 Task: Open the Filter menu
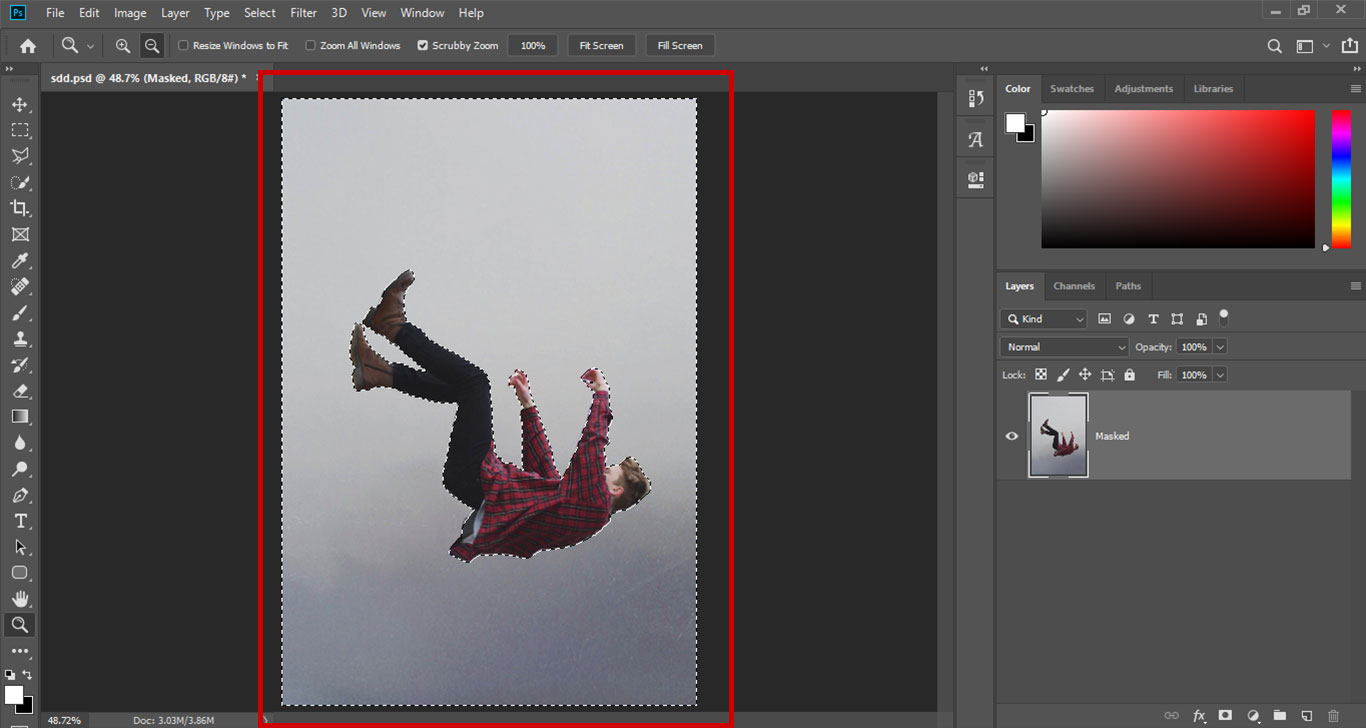click(303, 13)
